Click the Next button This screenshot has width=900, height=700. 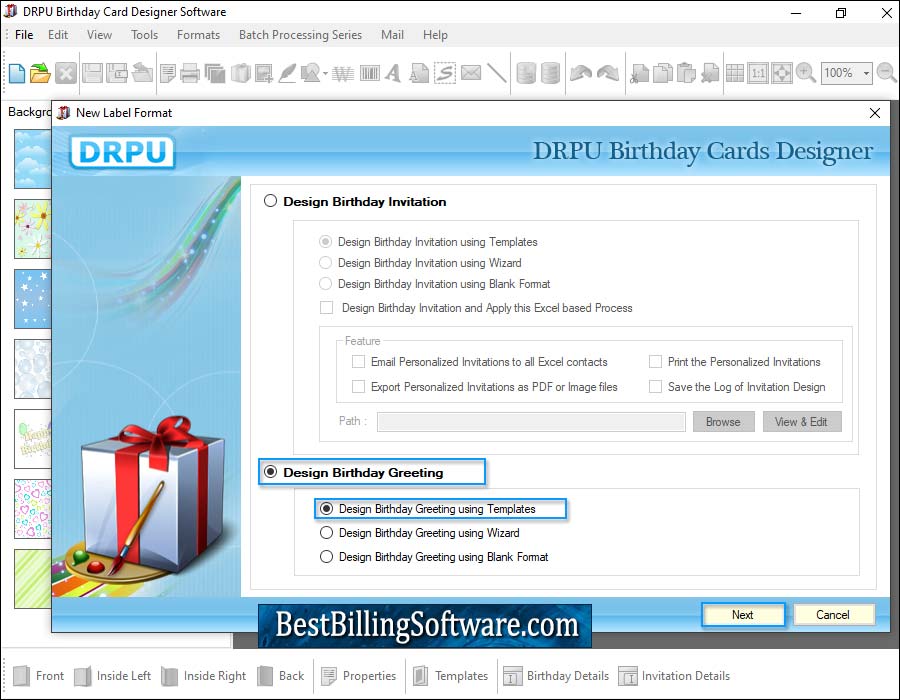[x=743, y=615]
